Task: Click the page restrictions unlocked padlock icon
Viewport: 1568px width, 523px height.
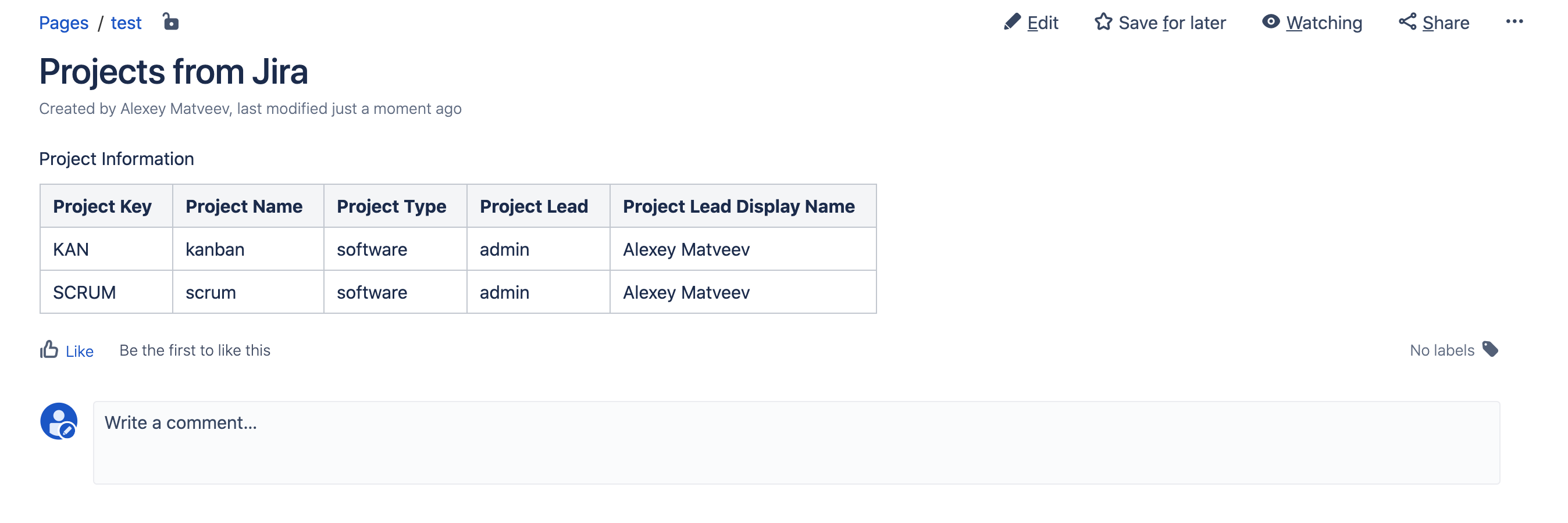Action: 171,22
